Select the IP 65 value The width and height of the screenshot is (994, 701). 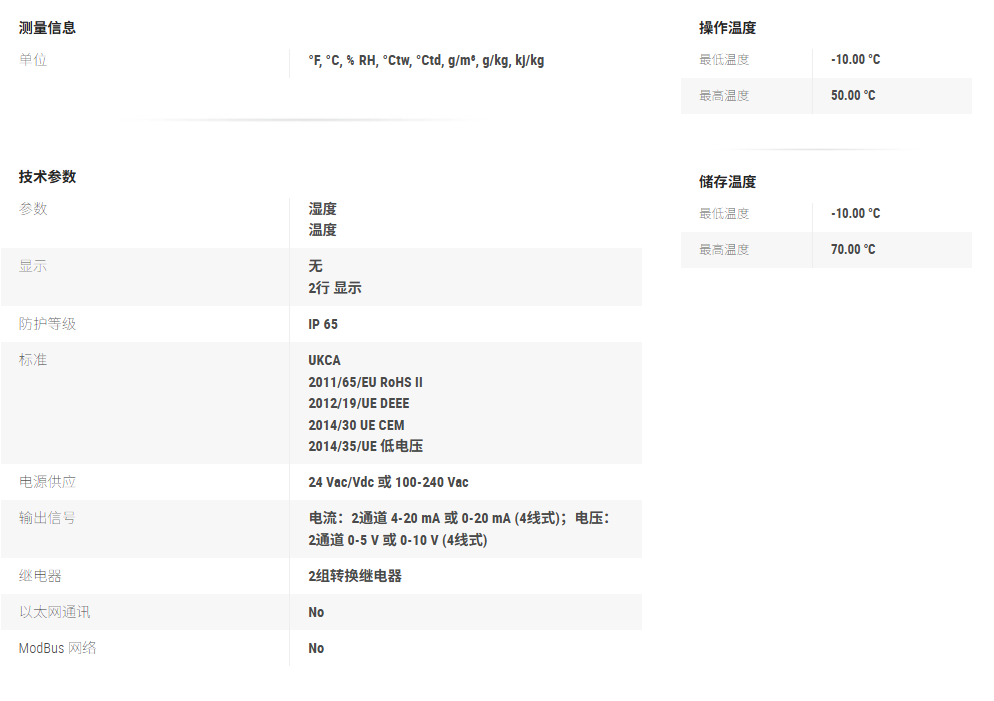point(323,325)
